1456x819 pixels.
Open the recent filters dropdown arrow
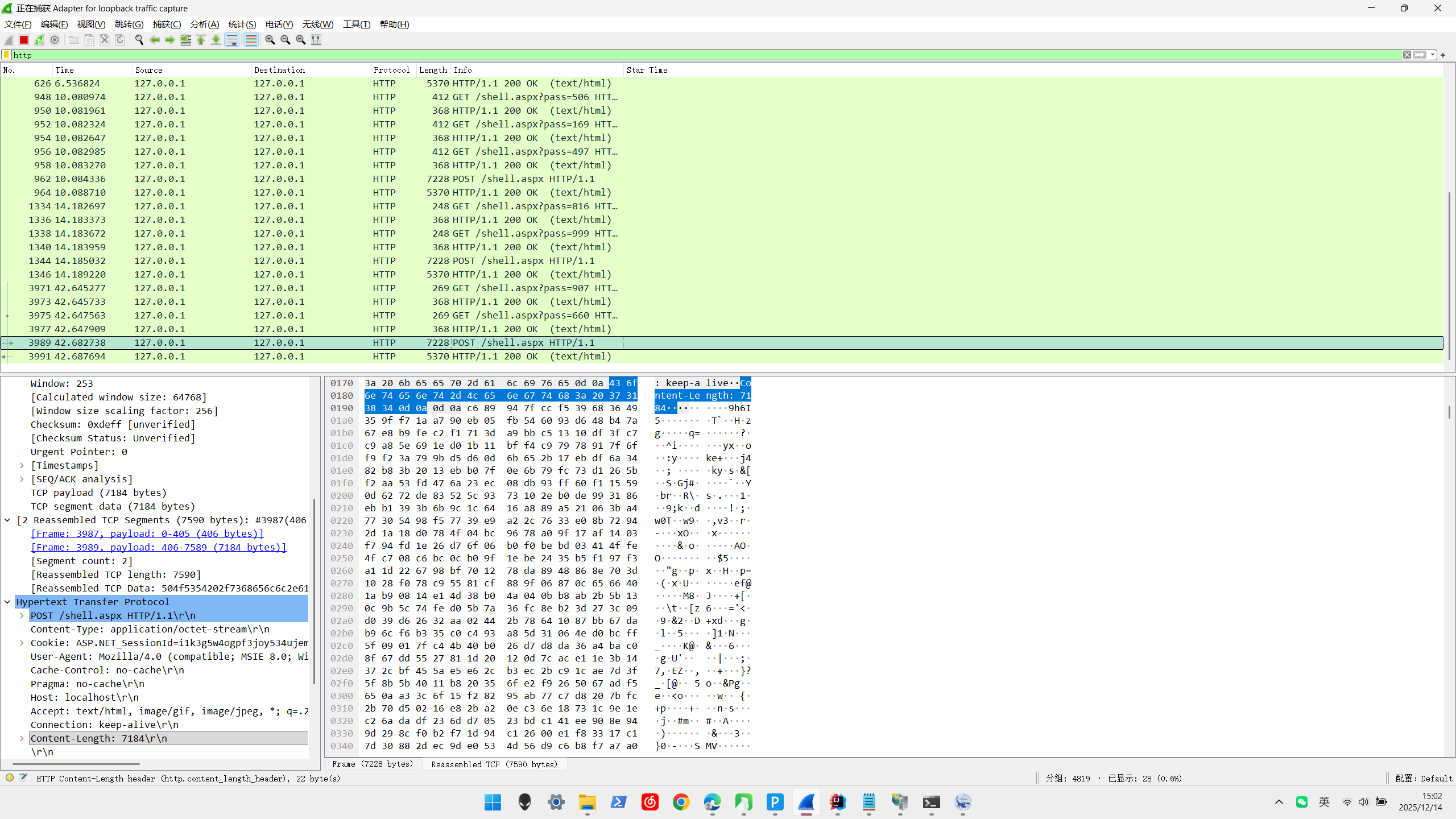pyautogui.click(x=1433, y=55)
